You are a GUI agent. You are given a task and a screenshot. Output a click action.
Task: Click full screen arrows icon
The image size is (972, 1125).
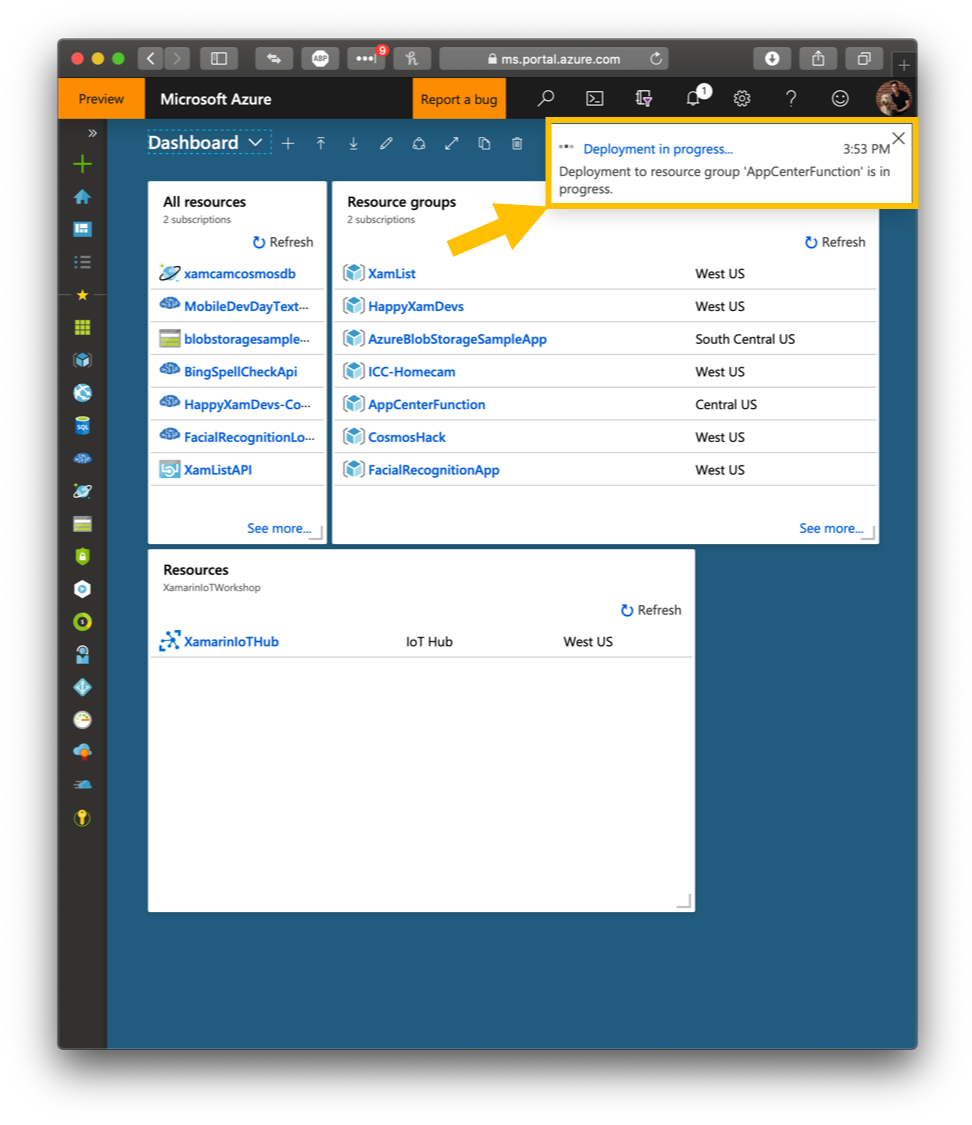pos(451,143)
